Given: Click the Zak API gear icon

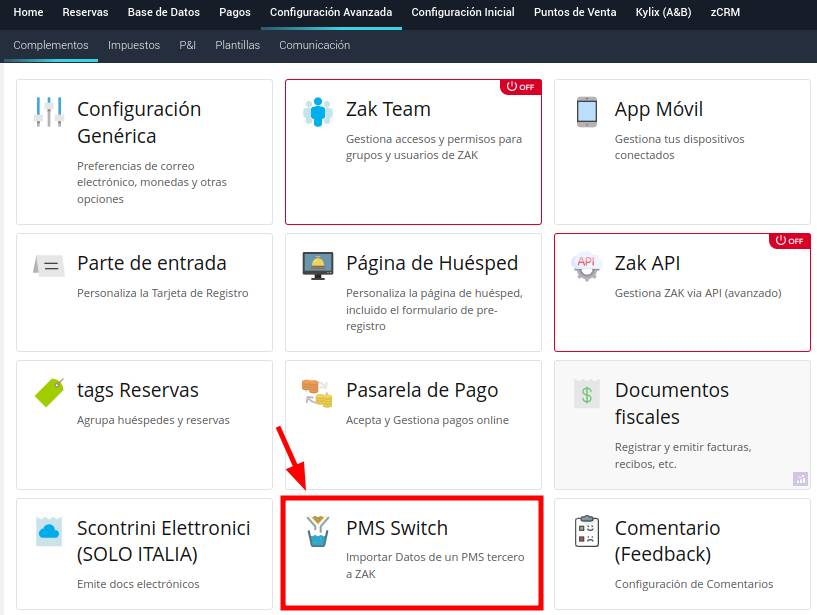Looking at the screenshot, I should pyautogui.click(x=587, y=266).
